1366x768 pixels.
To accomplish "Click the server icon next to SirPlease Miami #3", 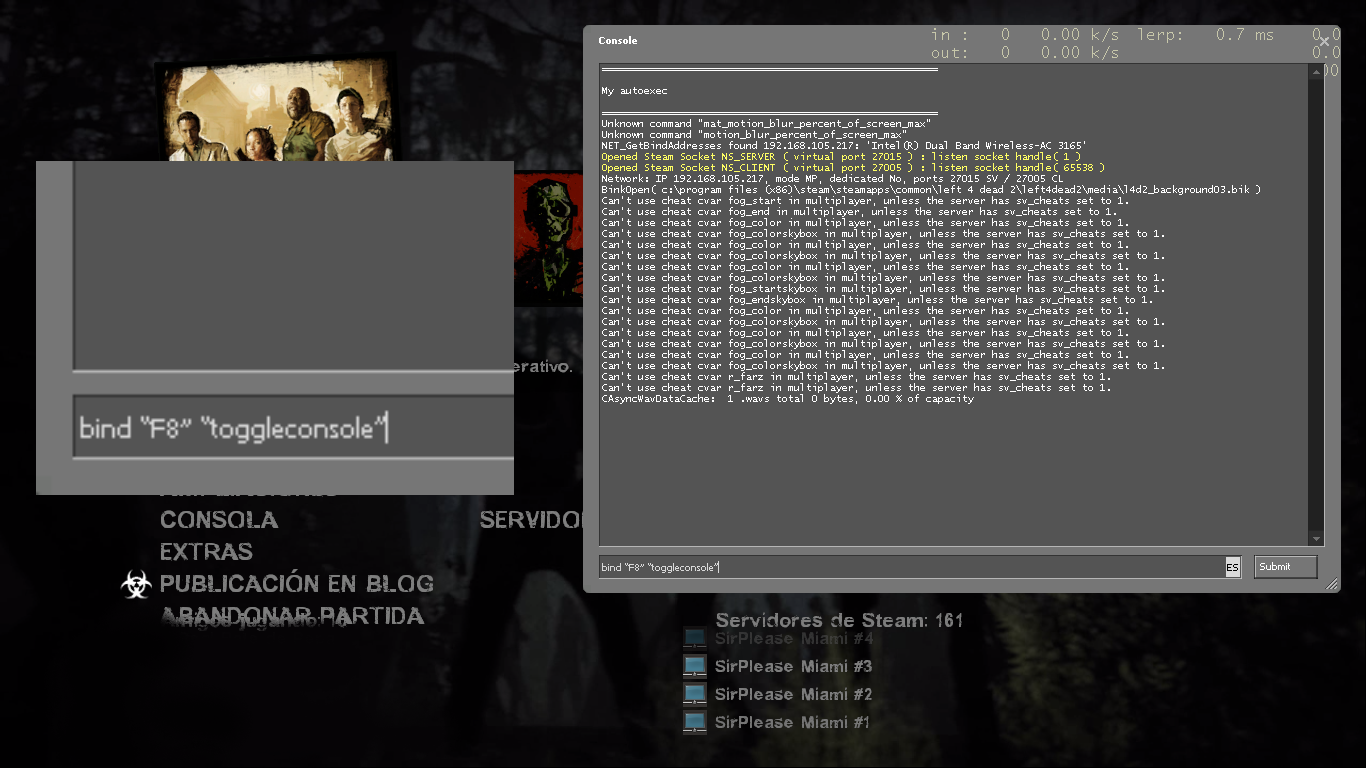I will [695, 666].
